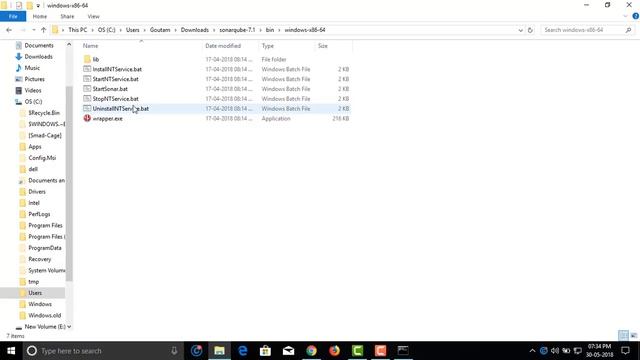Click the Type here to search box
Viewport: 640px width, 360px height.
(103, 351)
